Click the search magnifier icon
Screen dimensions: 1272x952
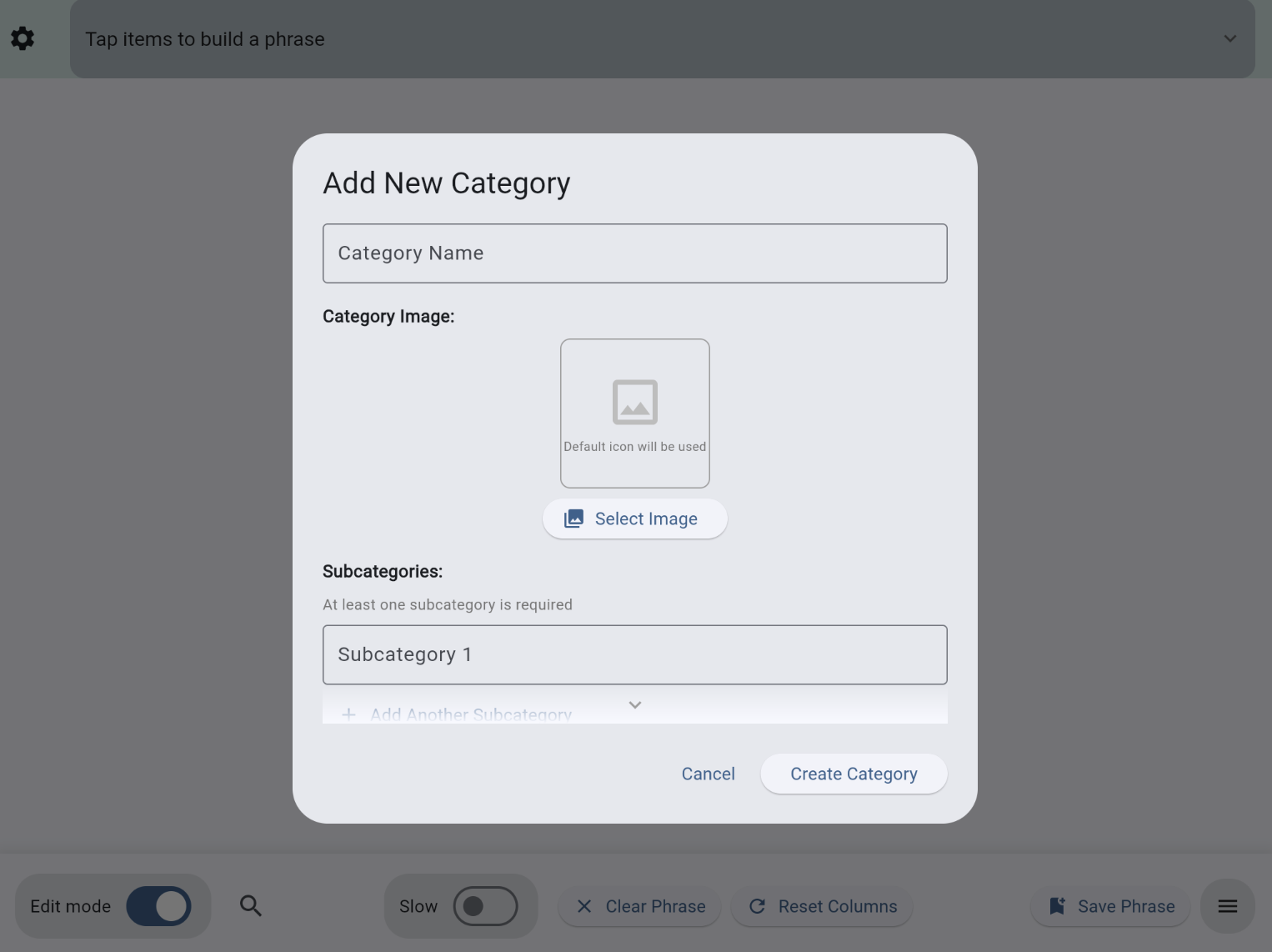click(251, 906)
